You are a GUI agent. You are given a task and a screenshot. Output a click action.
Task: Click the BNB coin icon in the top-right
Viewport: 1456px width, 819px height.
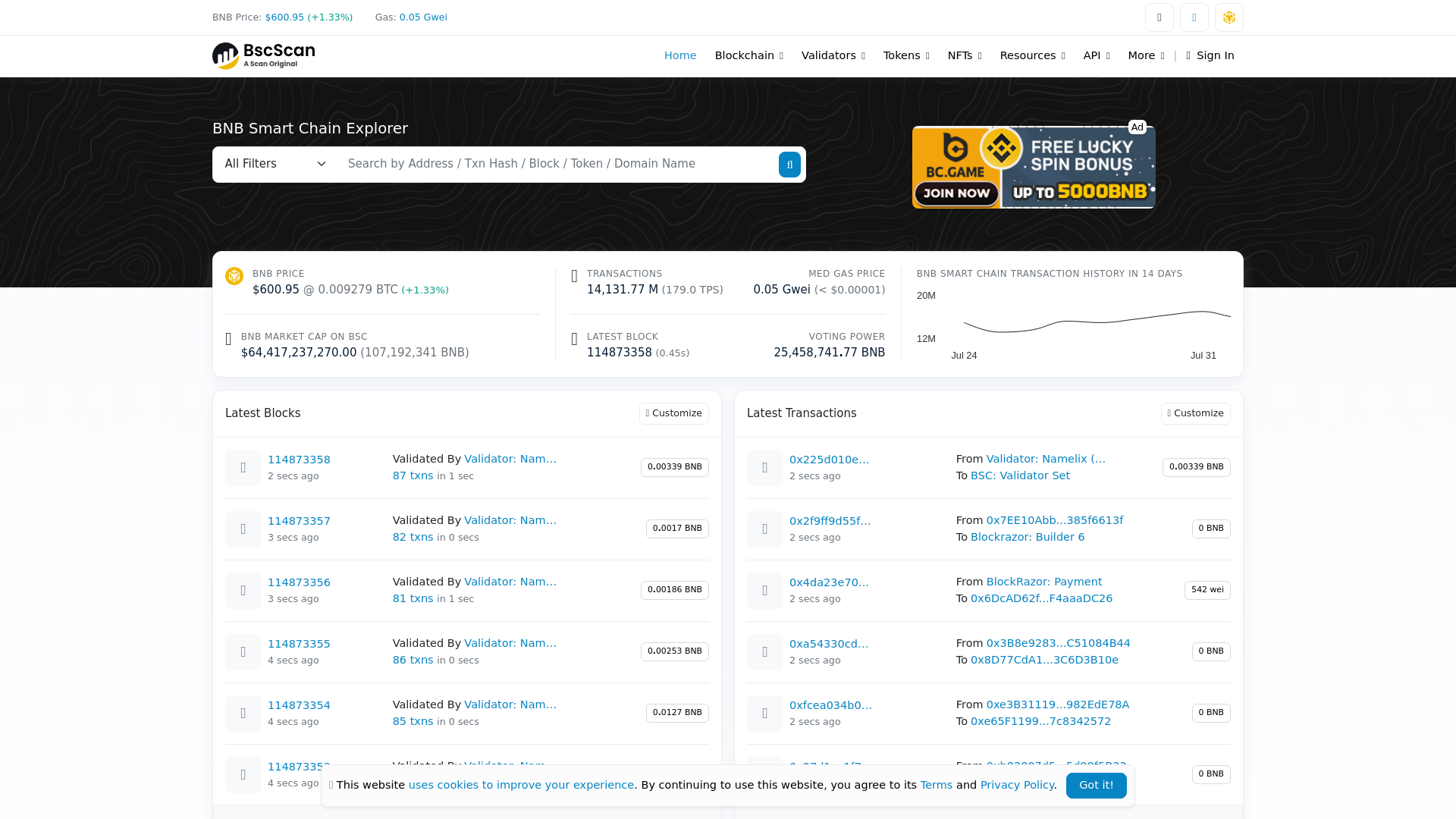(x=1228, y=17)
